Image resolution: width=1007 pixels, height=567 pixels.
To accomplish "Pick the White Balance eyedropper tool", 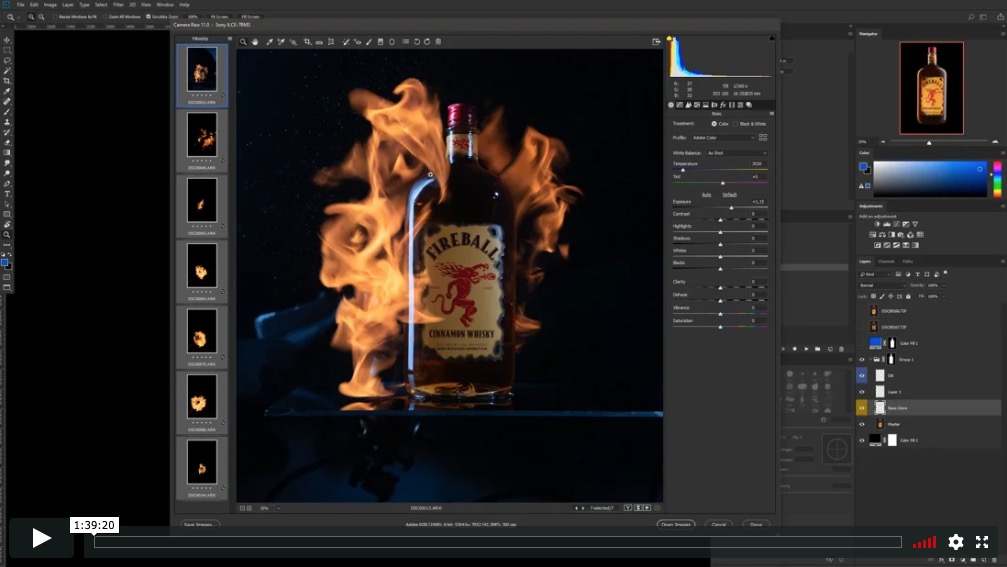I will point(269,42).
